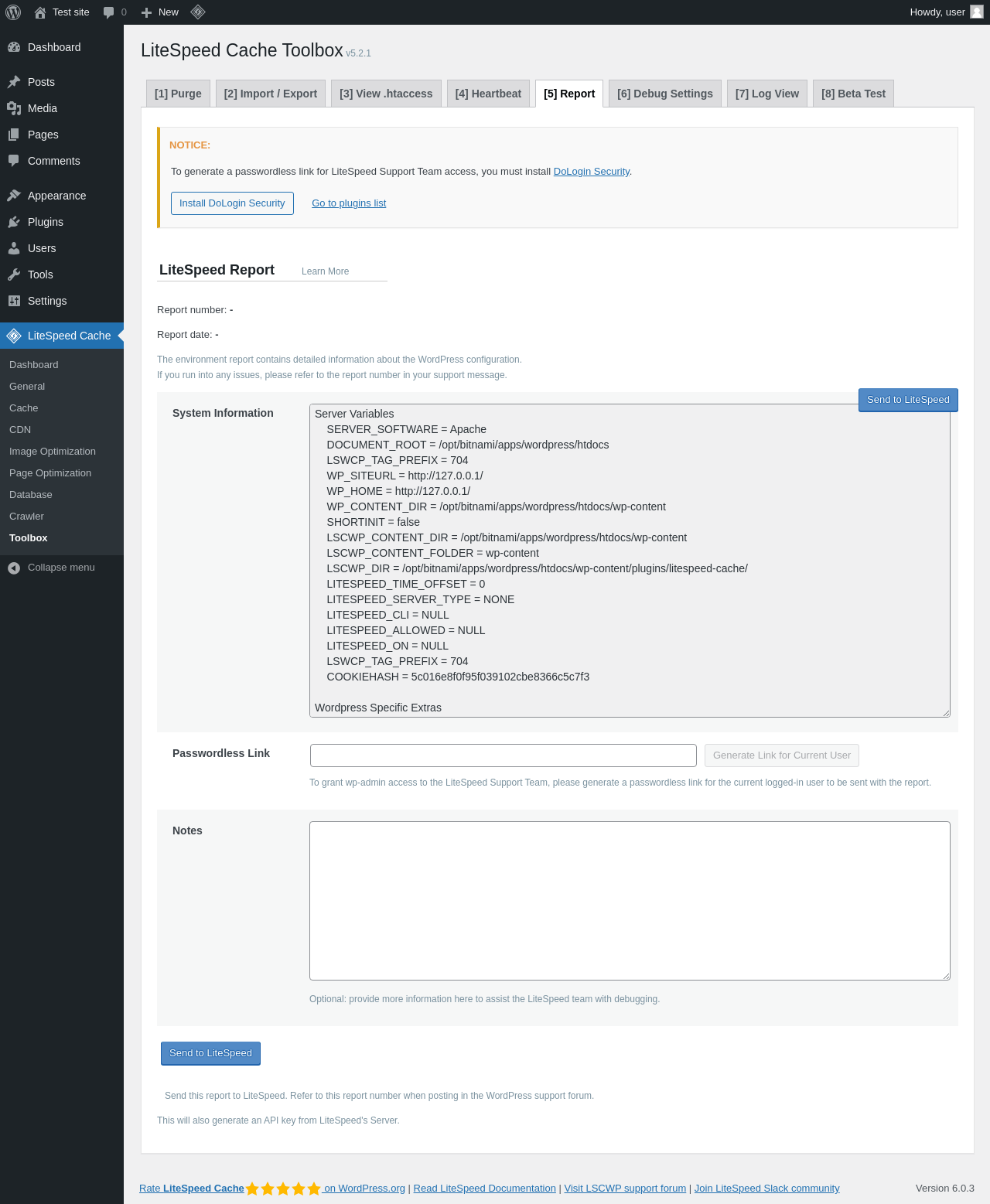
Task: Open the Test site link in admin bar
Action: click(62, 12)
